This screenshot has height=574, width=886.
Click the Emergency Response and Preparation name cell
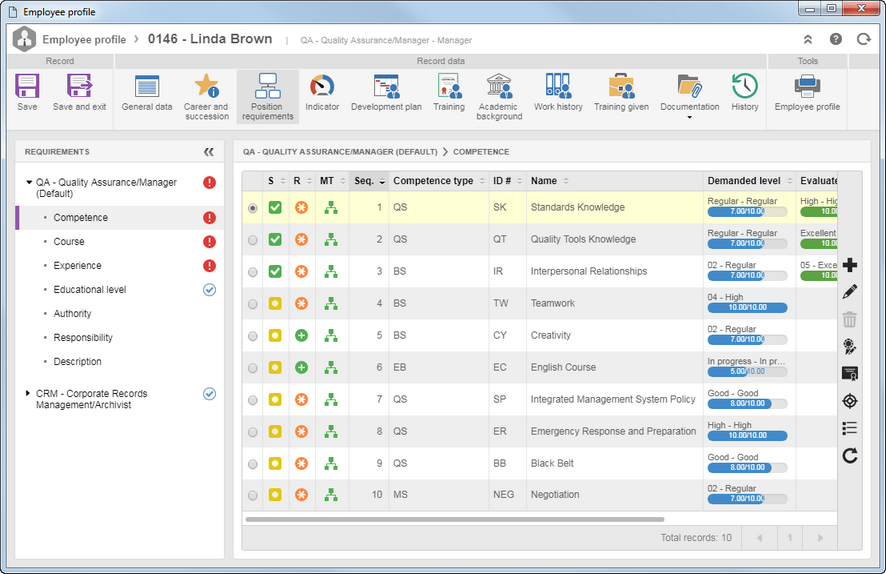(x=614, y=432)
